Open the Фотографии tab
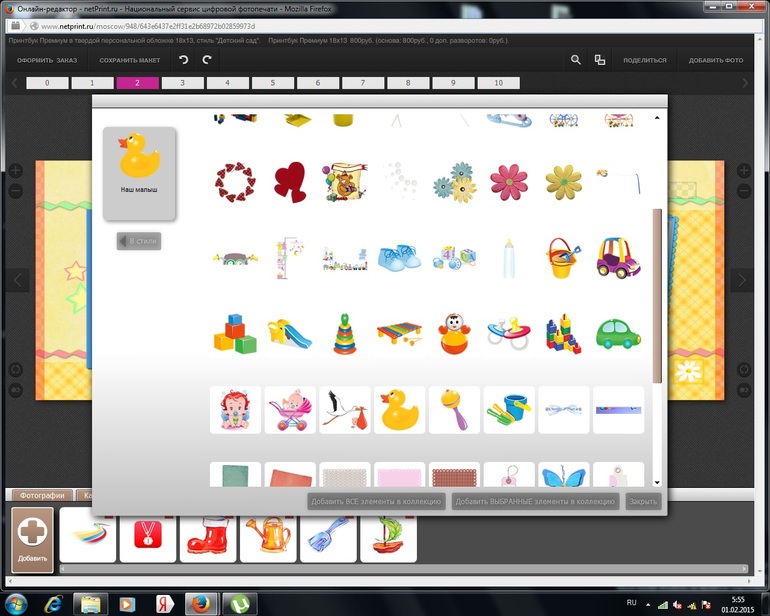This screenshot has height=616, width=770. [43, 495]
